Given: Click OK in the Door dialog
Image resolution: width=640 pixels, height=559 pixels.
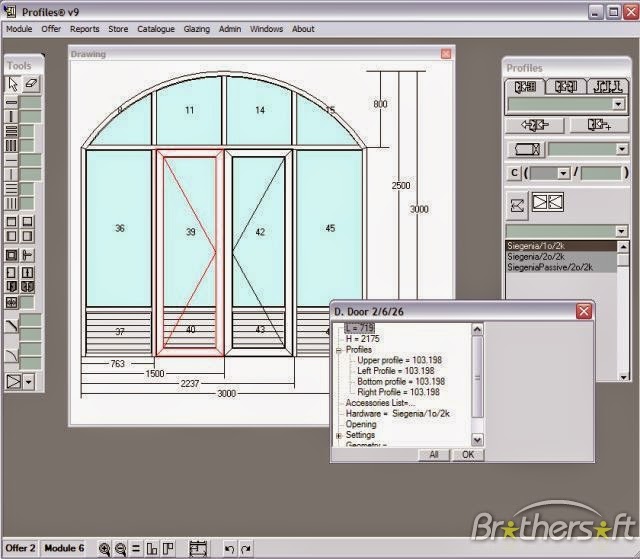Looking at the screenshot, I should [468, 455].
